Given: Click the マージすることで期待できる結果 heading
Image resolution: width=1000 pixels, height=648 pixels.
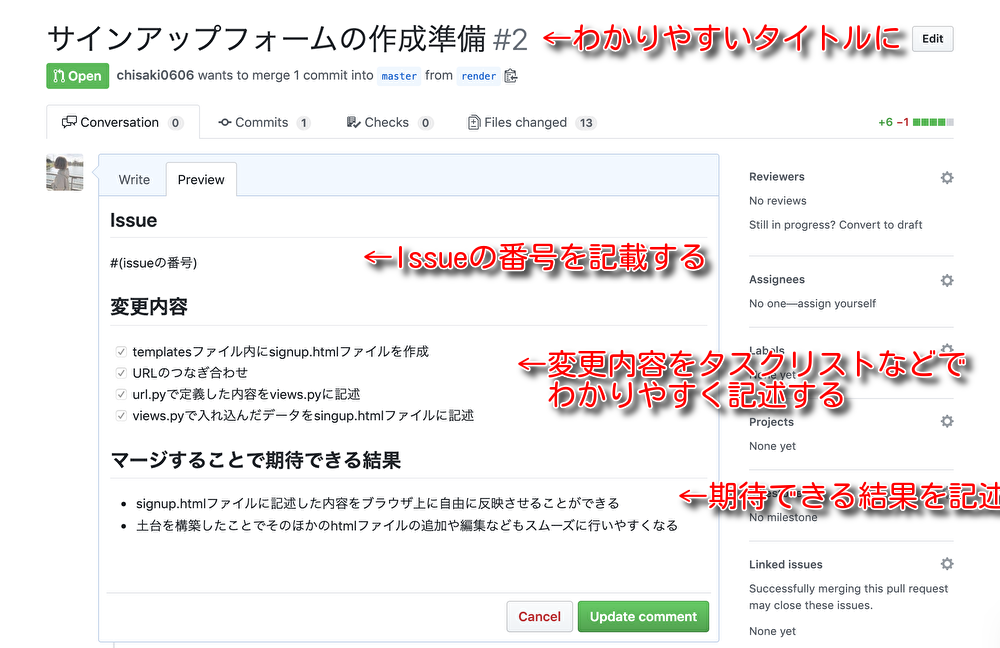Looking at the screenshot, I should pyautogui.click(x=256, y=460).
